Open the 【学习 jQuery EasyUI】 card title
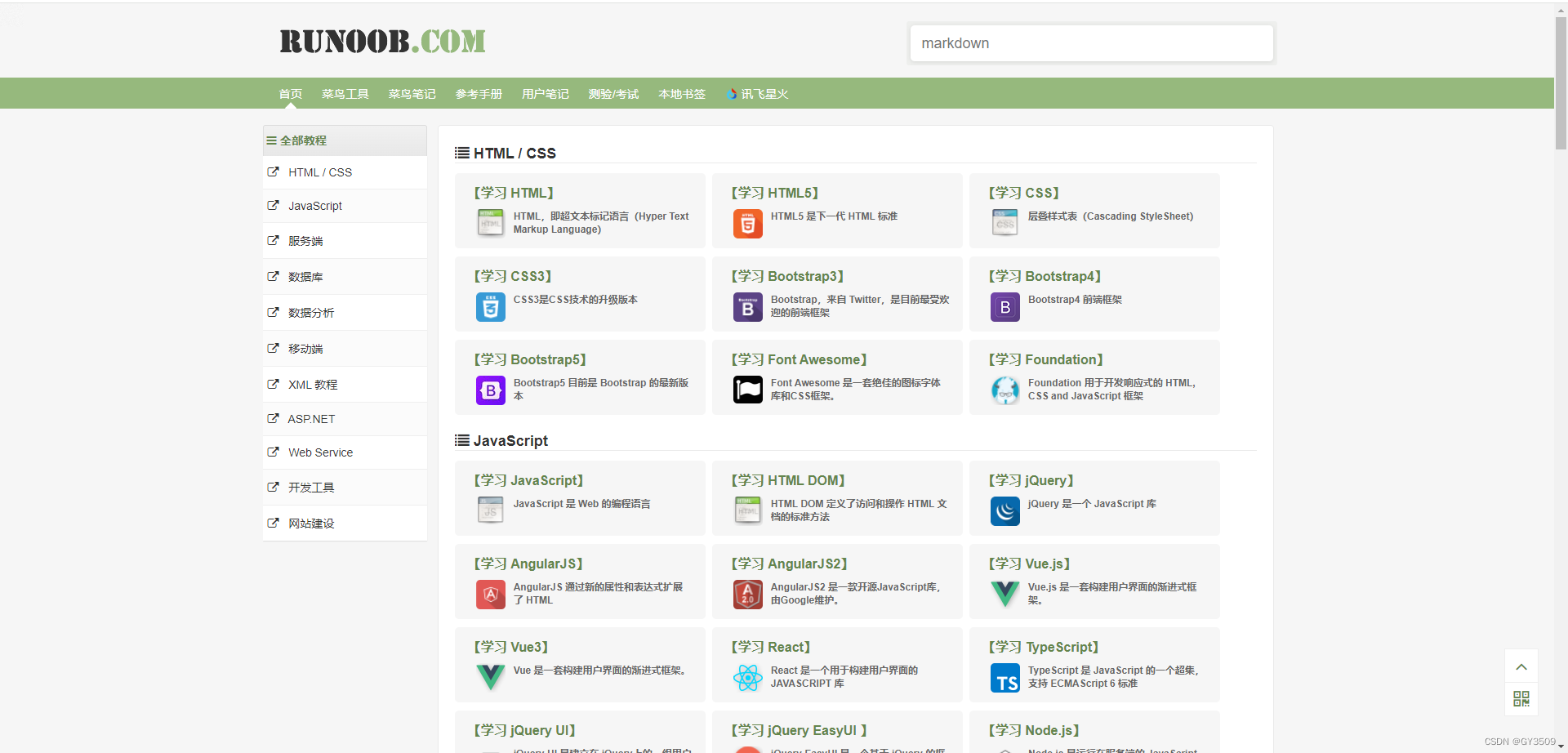The height and width of the screenshot is (753, 1568). [799, 730]
